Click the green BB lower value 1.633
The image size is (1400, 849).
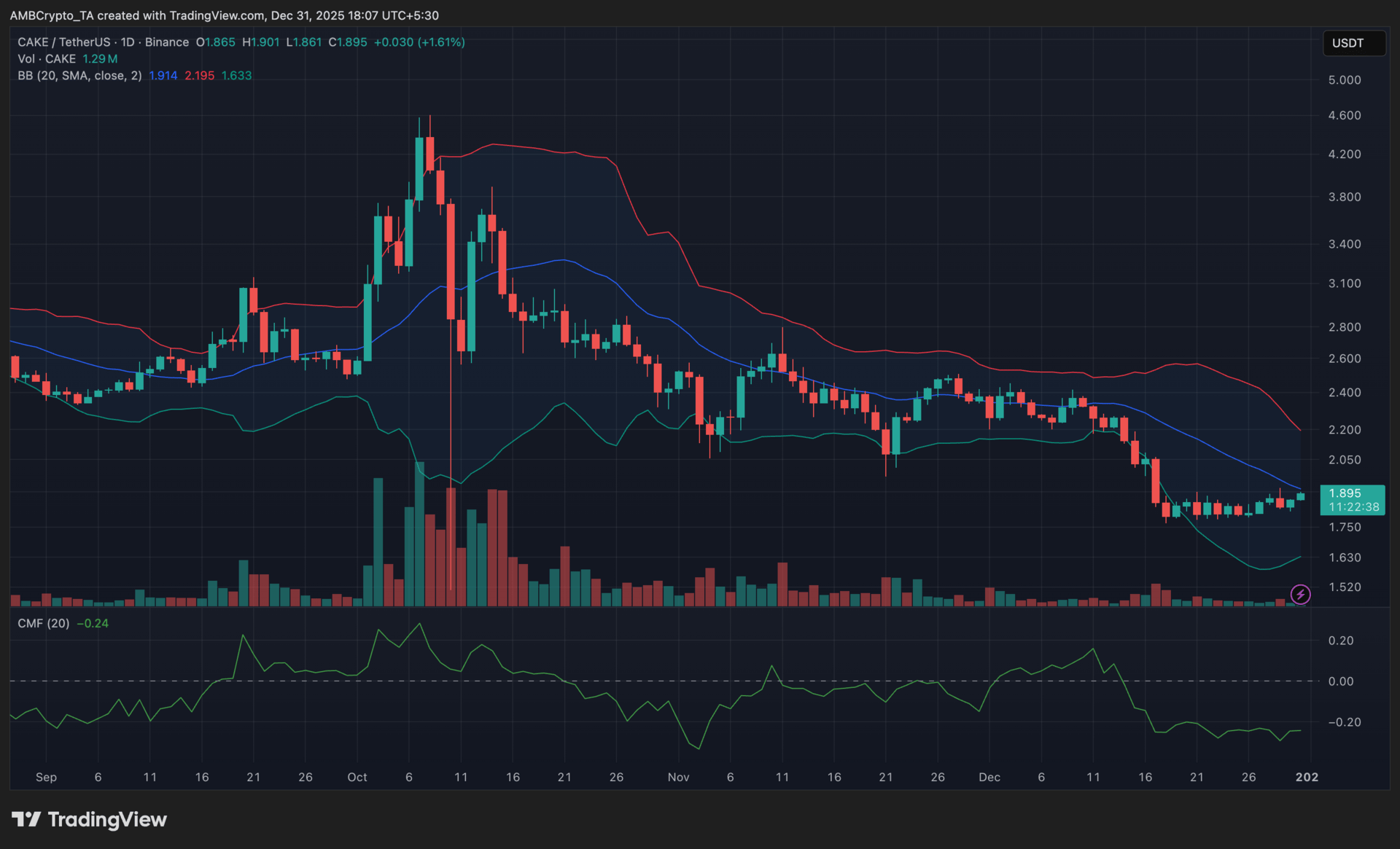click(236, 76)
